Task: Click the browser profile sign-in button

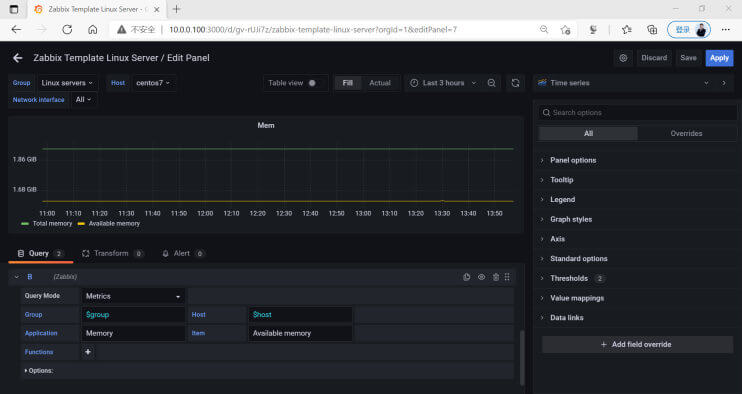Action: point(689,29)
